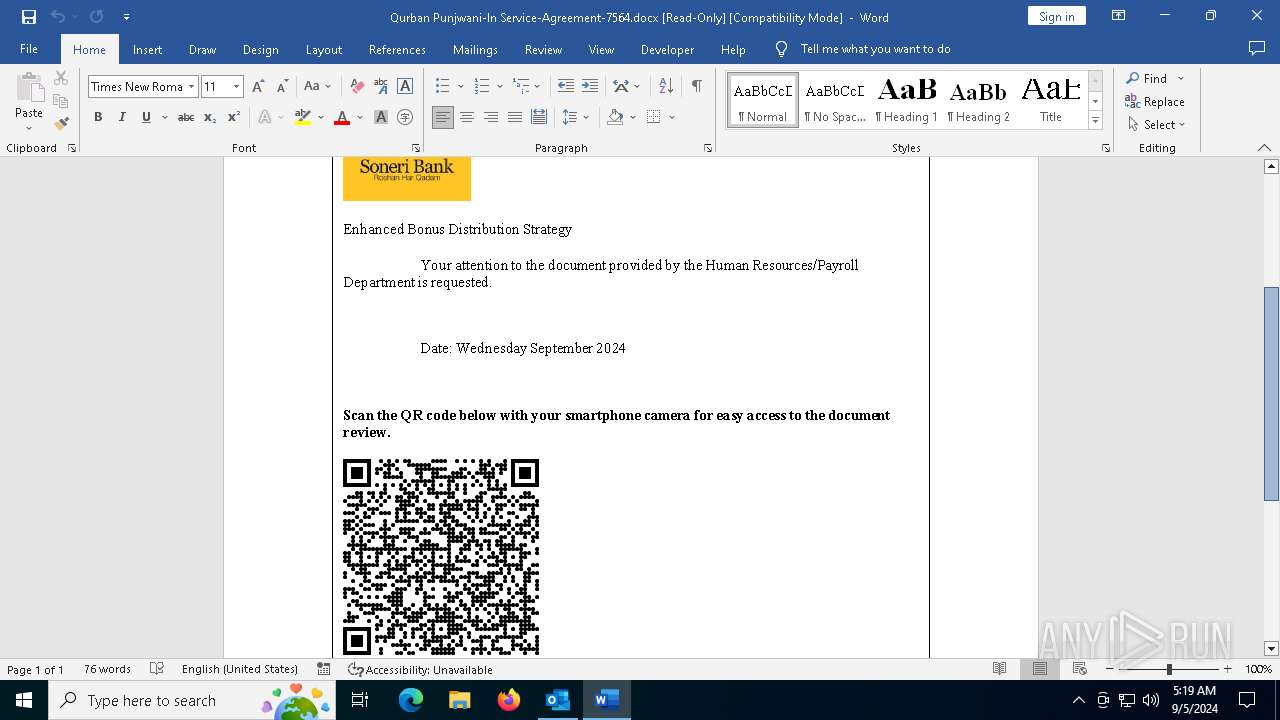The height and width of the screenshot is (720, 1280).
Task: Justify the paragraph text
Action: (515, 117)
